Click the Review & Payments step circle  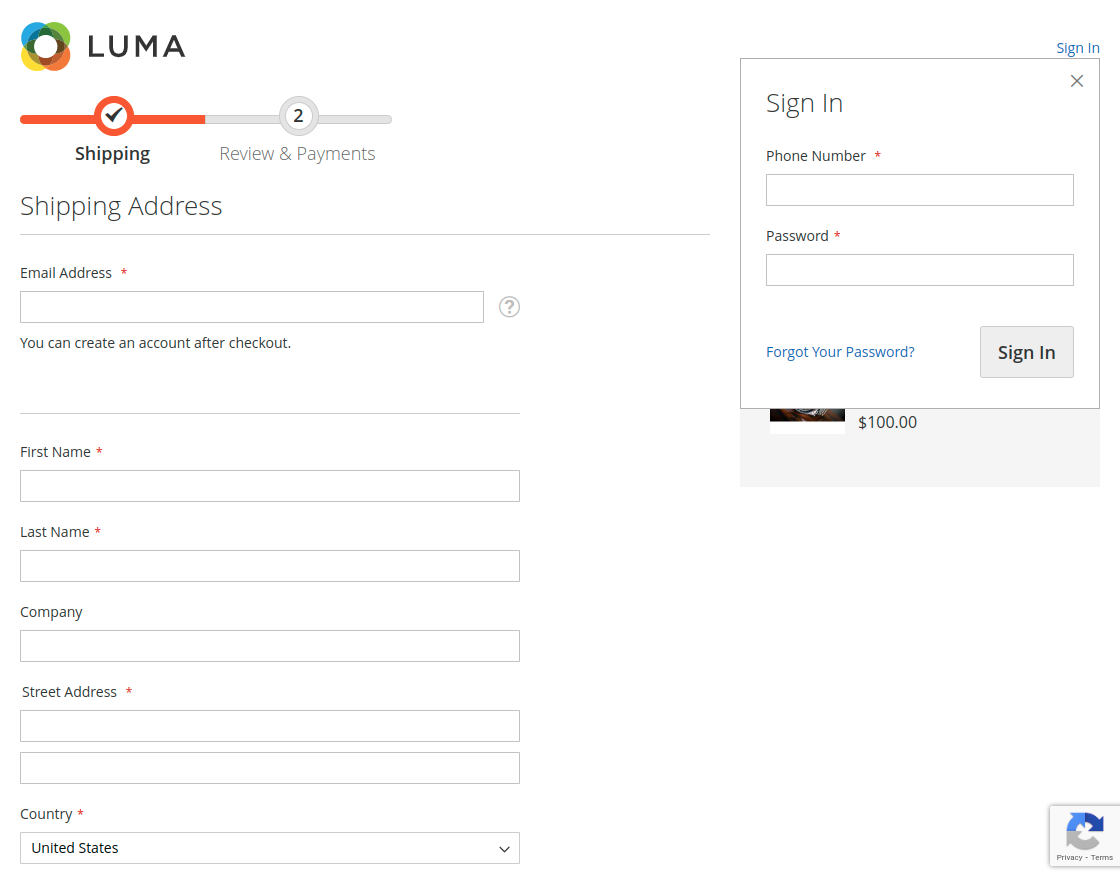point(298,115)
